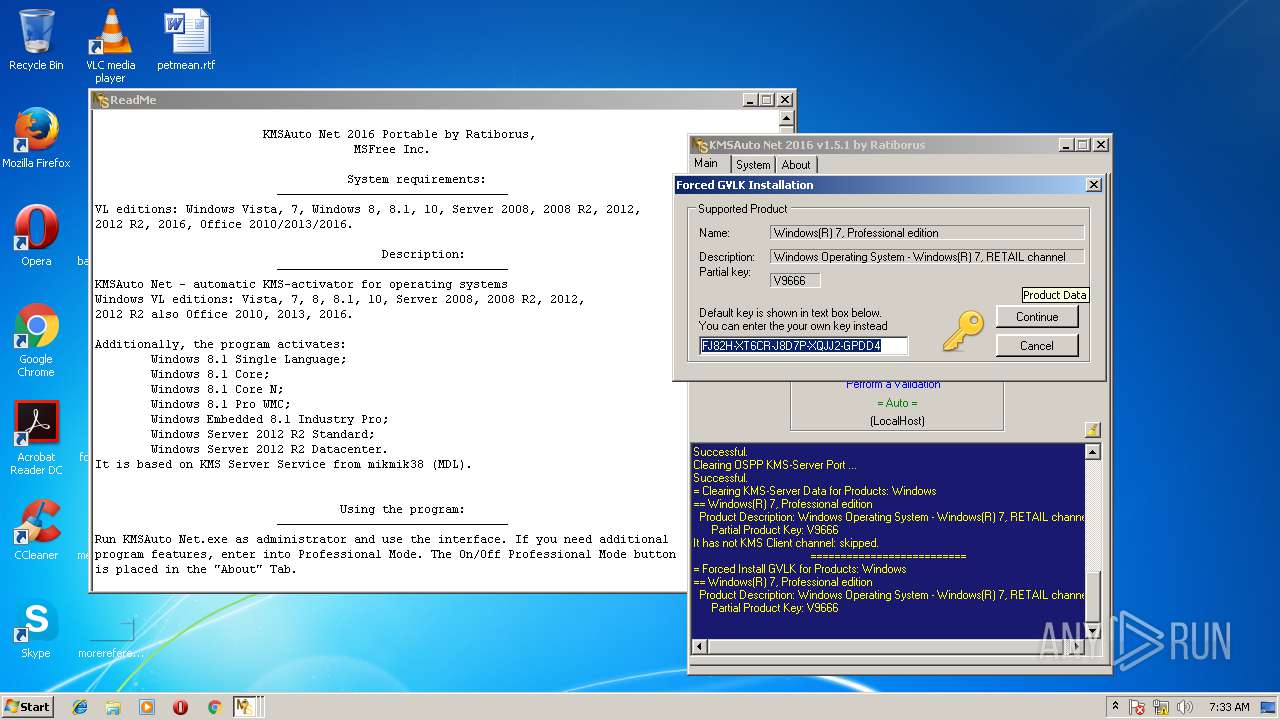Viewport: 1280px width, 720px height.
Task: Open Mozilla Firefox desktop shortcut
Action: (36, 138)
